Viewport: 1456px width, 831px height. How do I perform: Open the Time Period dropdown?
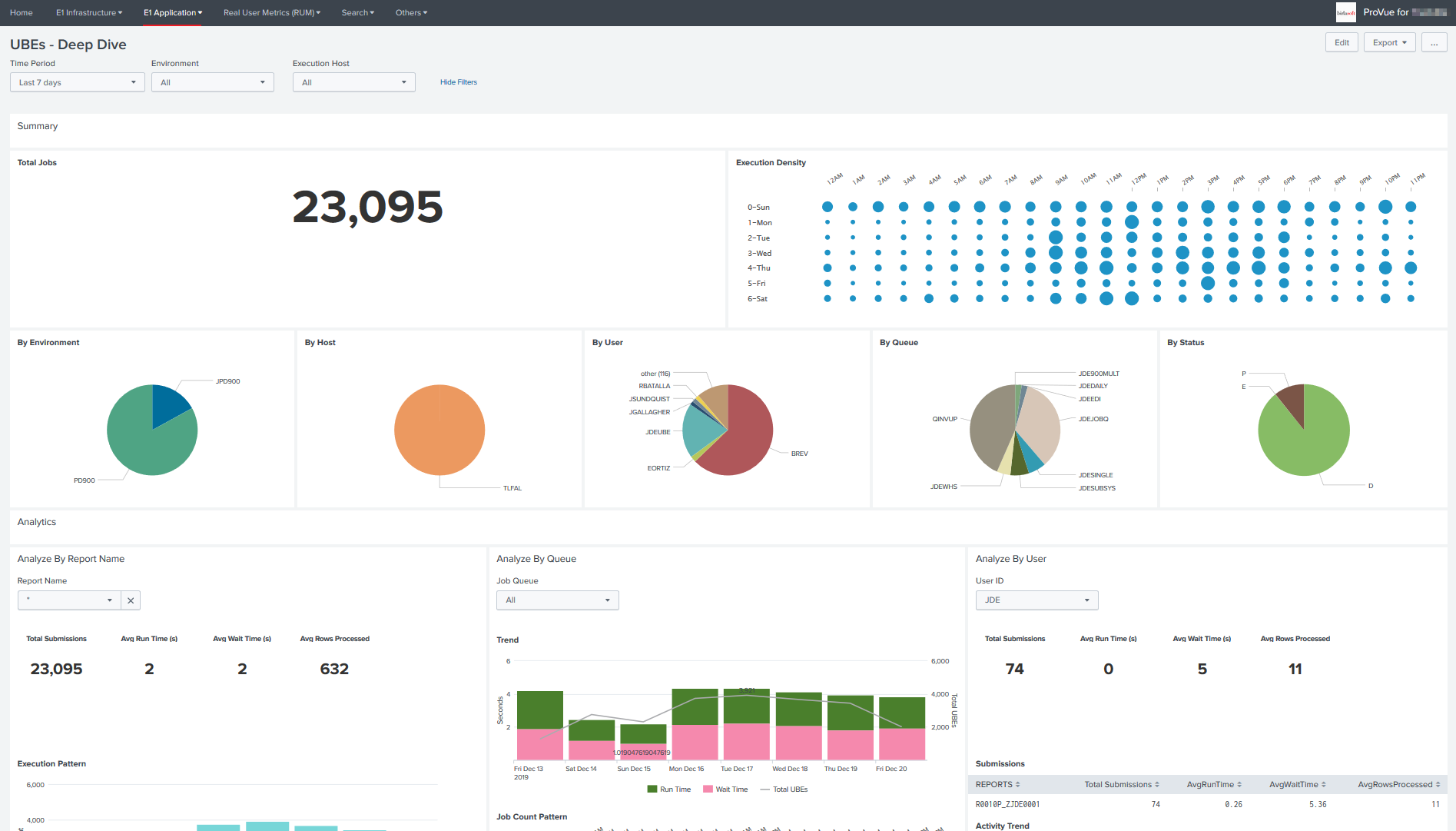coord(77,82)
